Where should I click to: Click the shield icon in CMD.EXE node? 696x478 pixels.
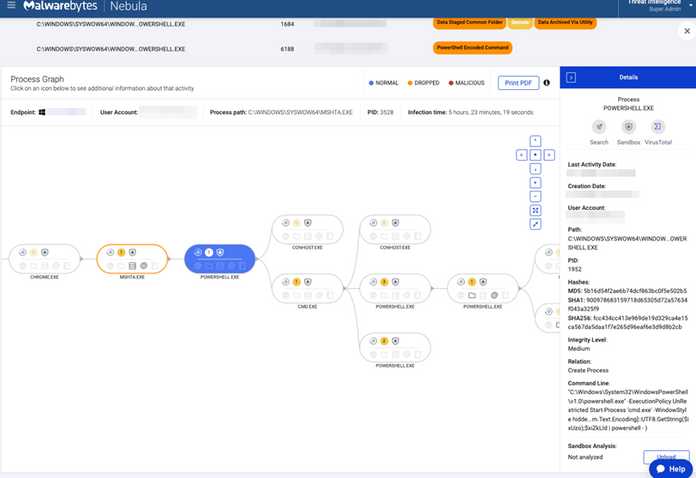pos(308,282)
